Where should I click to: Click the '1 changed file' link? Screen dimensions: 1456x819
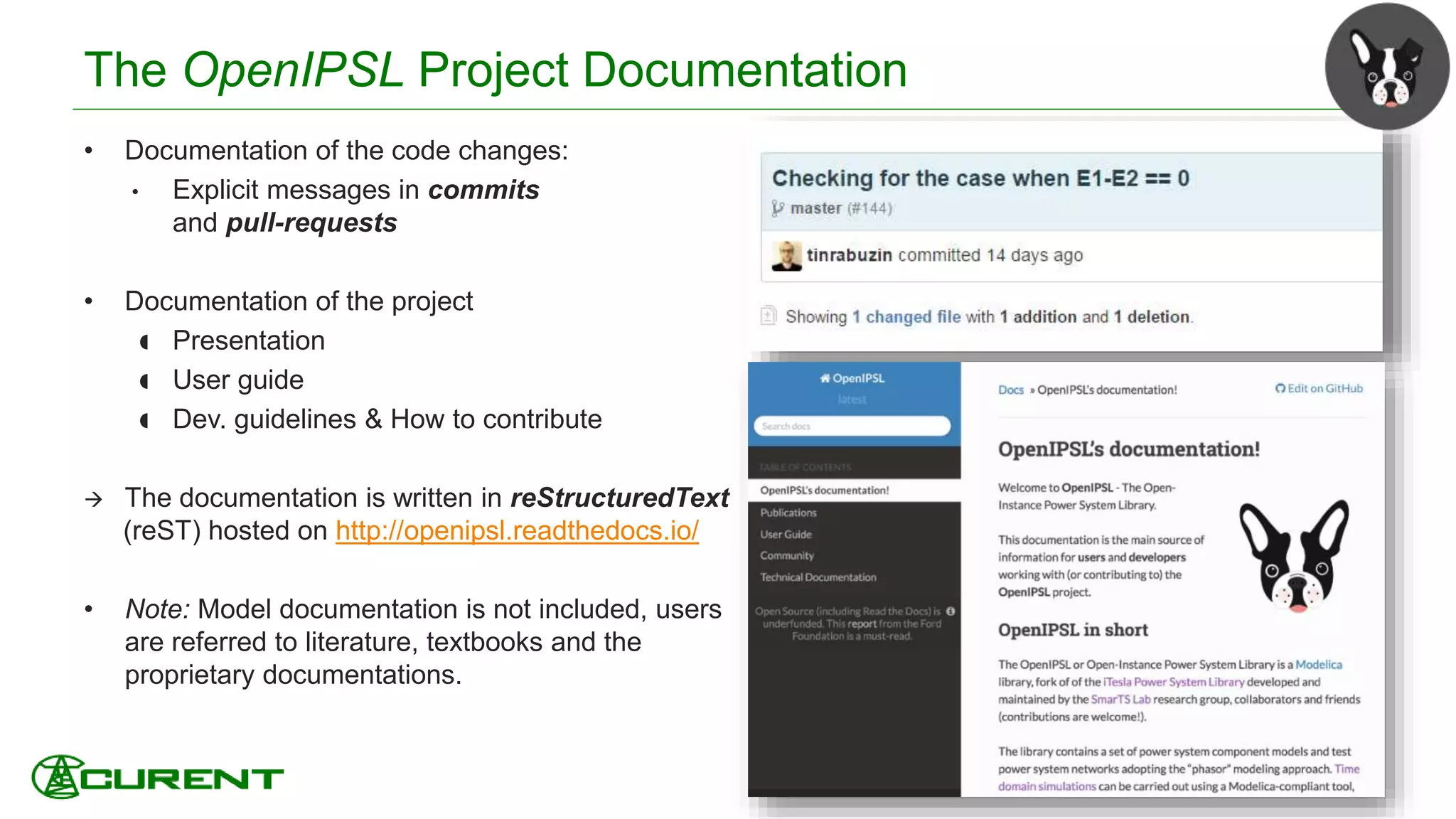(x=906, y=317)
